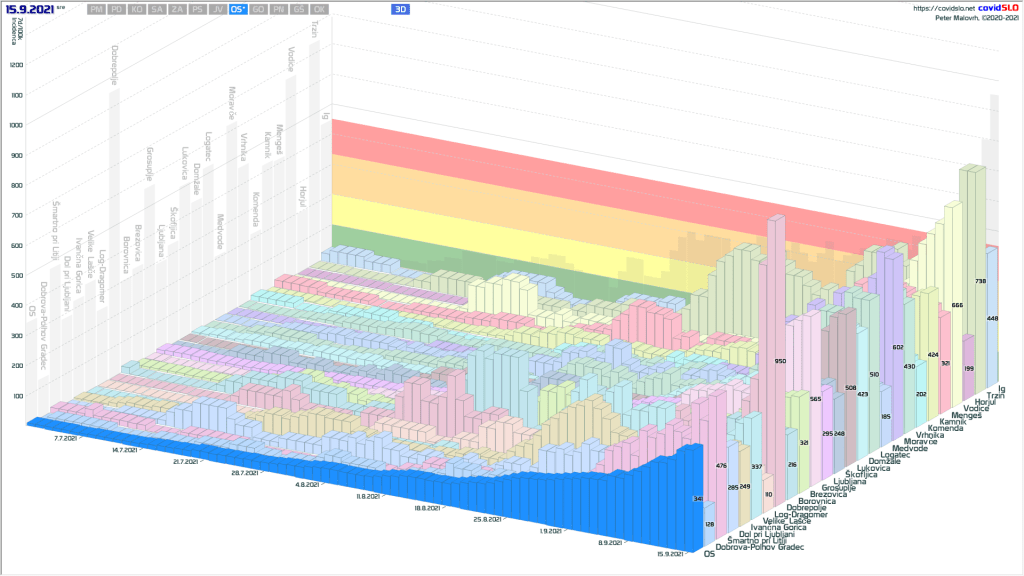Choose the JV region tab
Image resolution: width=1024 pixels, height=576 pixels.
(218, 9)
